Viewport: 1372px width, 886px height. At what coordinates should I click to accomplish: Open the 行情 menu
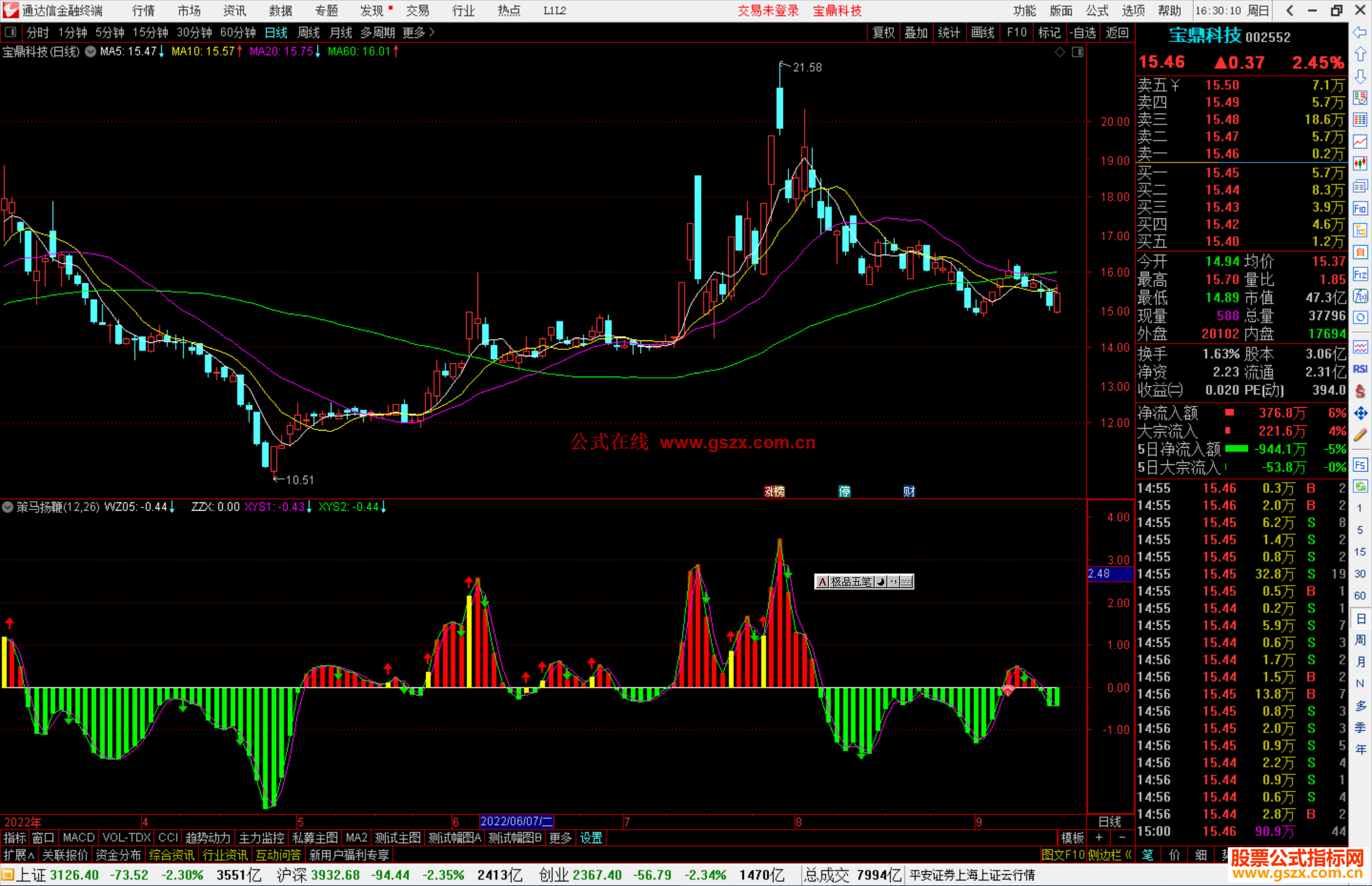[x=144, y=10]
